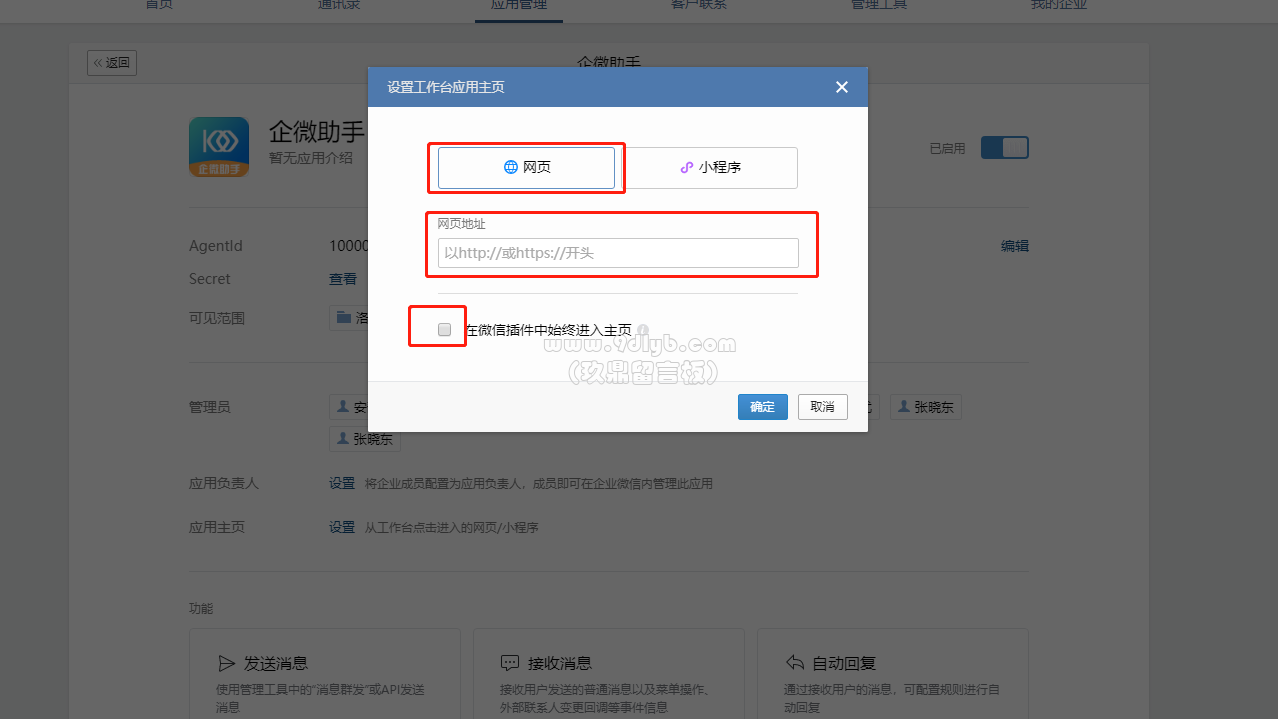Focus the 网页地址 URL input field
This screenshot has height=719, width=1278.
618,253
